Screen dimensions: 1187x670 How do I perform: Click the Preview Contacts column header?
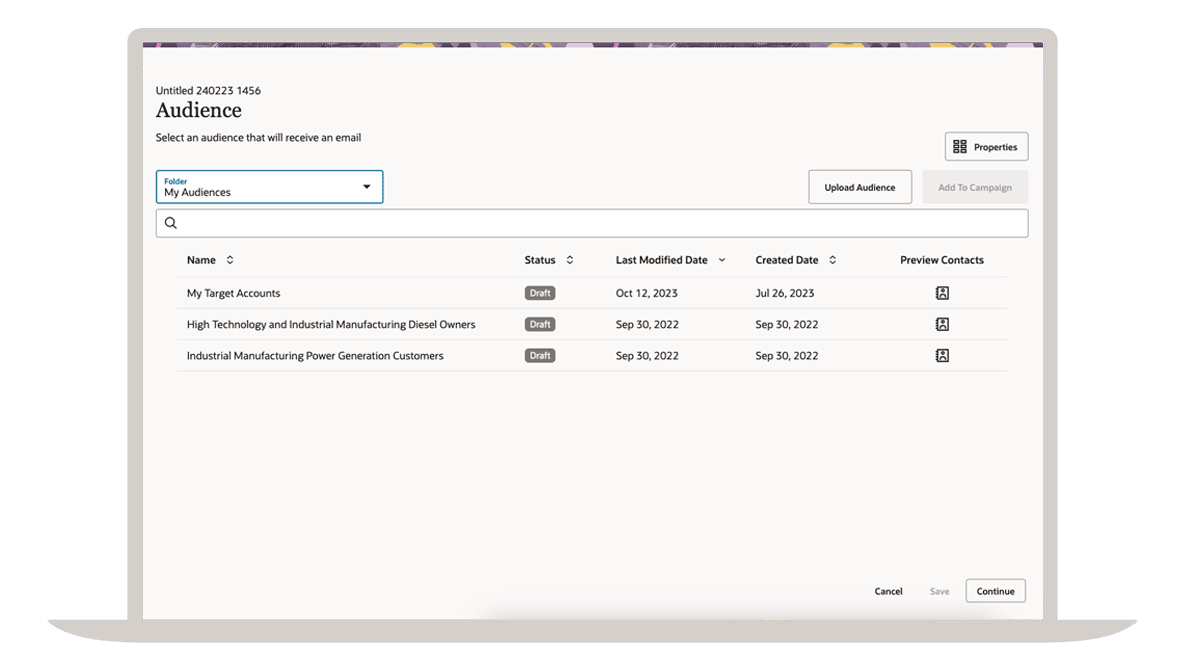(941, 260)
